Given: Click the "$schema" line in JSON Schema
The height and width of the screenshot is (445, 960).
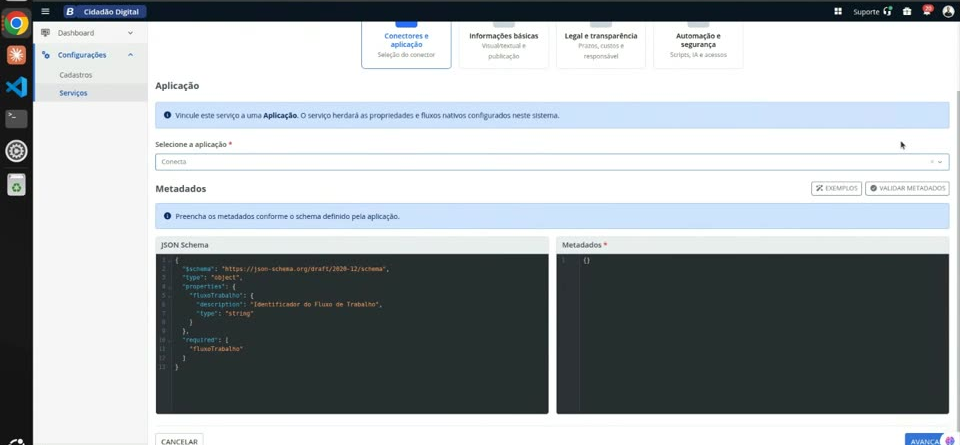Looking at the screenshot, I should (x=285, y=269).
